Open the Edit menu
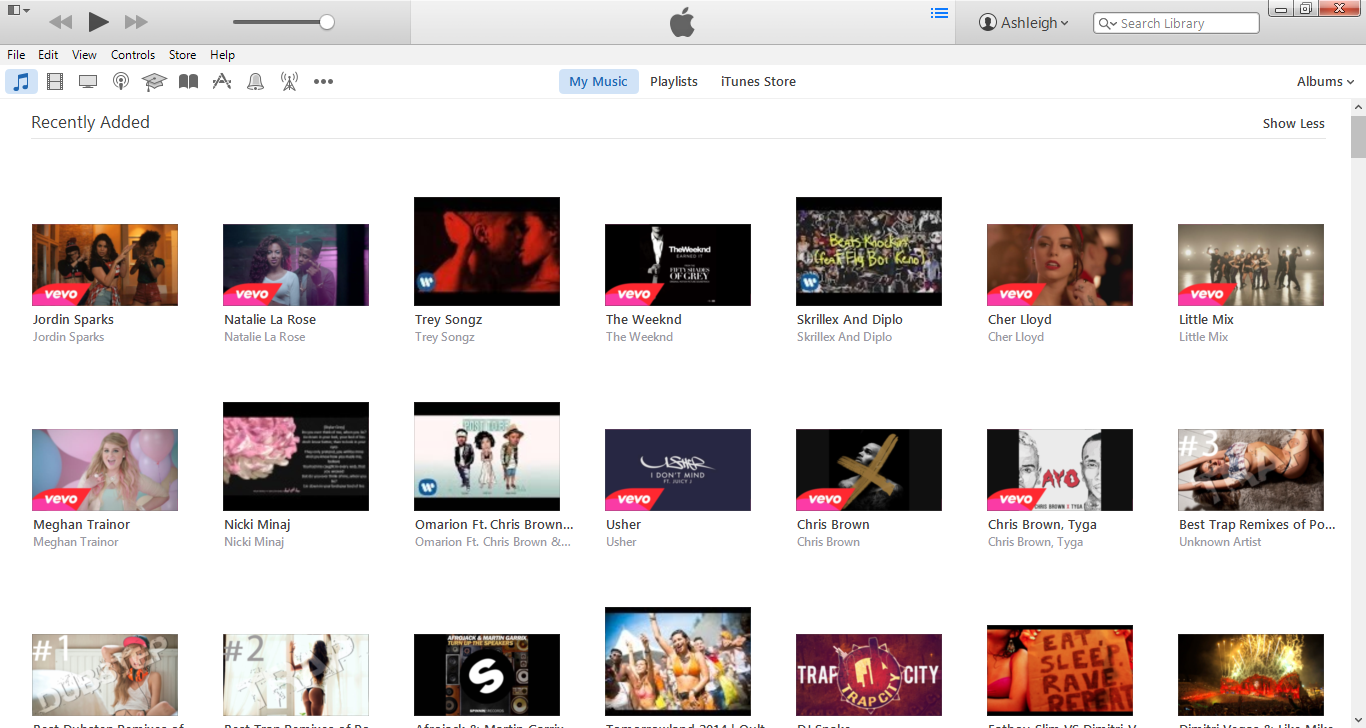Viewport: 1366px width, 728px height. pyautogui.click(x=48, y=55)
